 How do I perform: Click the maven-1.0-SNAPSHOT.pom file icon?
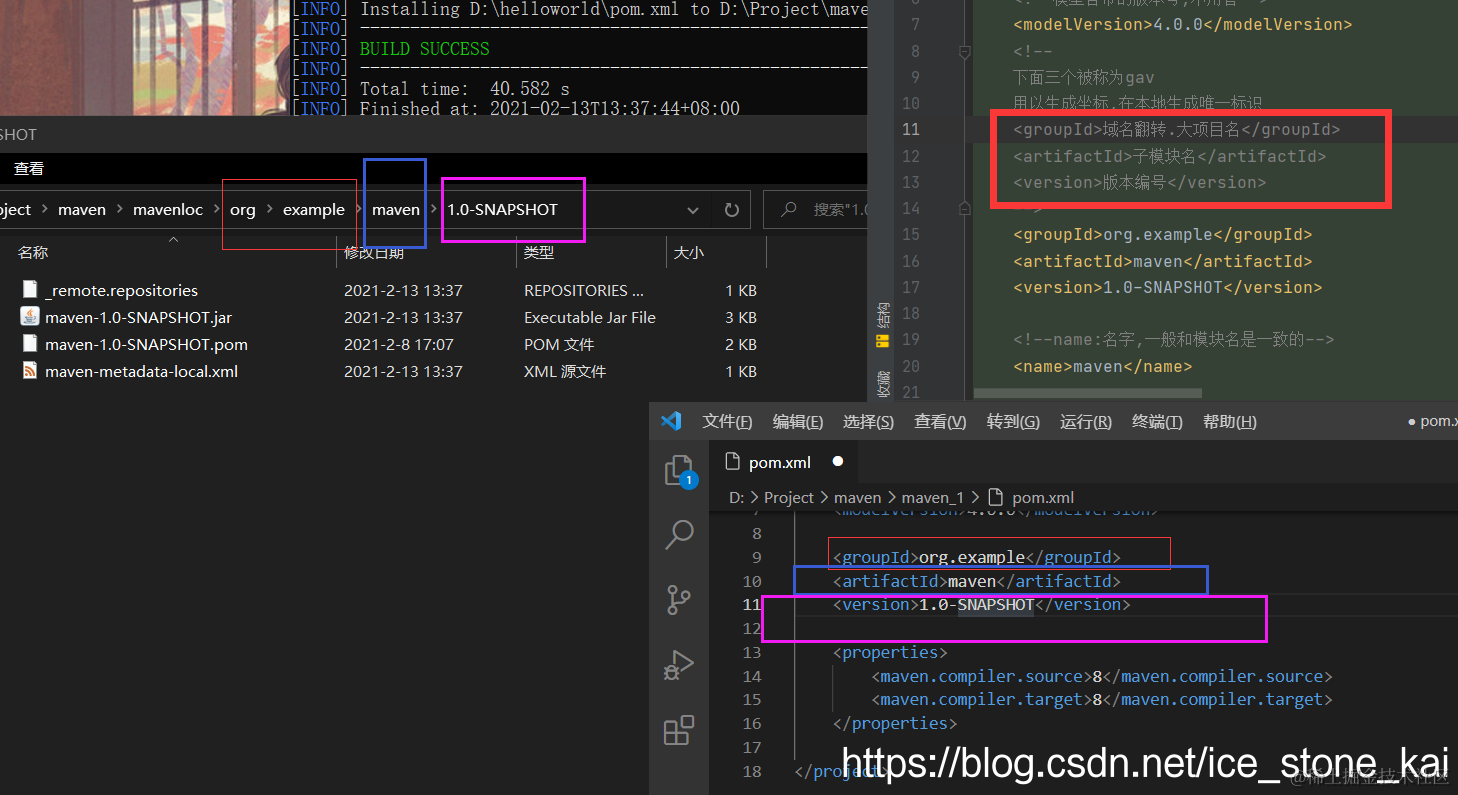(x=30, y=344)
